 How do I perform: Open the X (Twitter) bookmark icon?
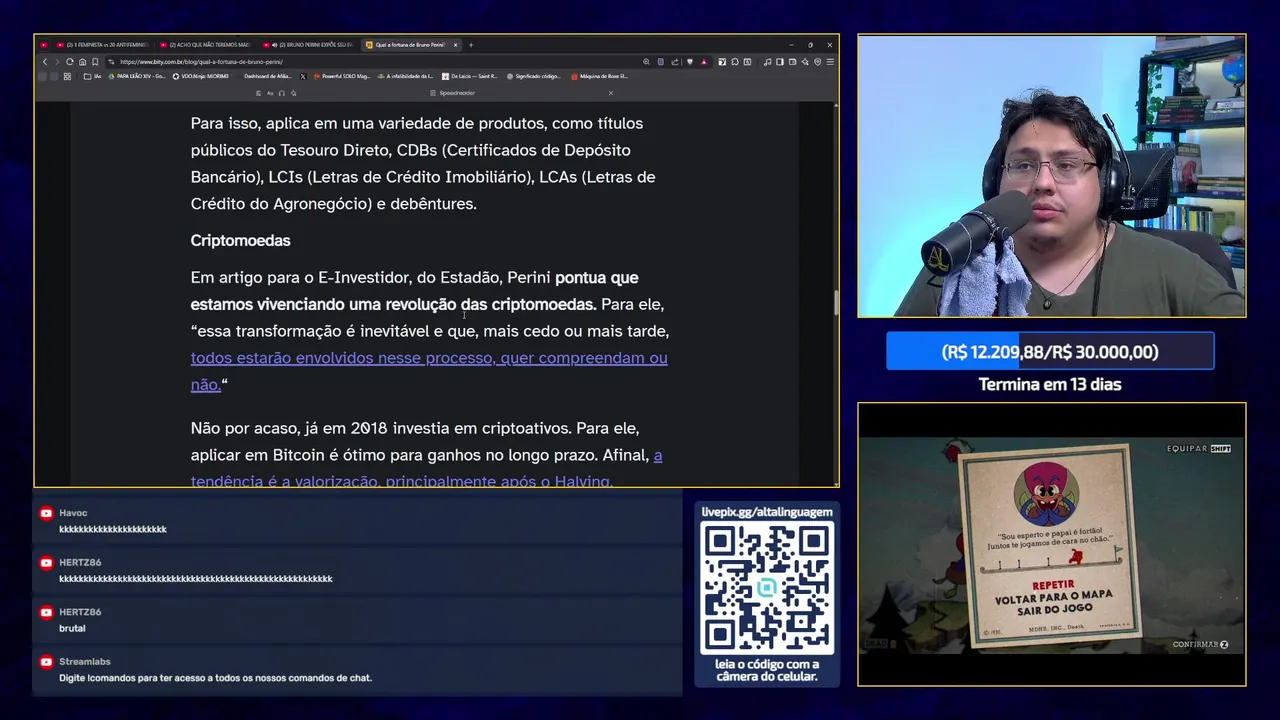[303, 76]
